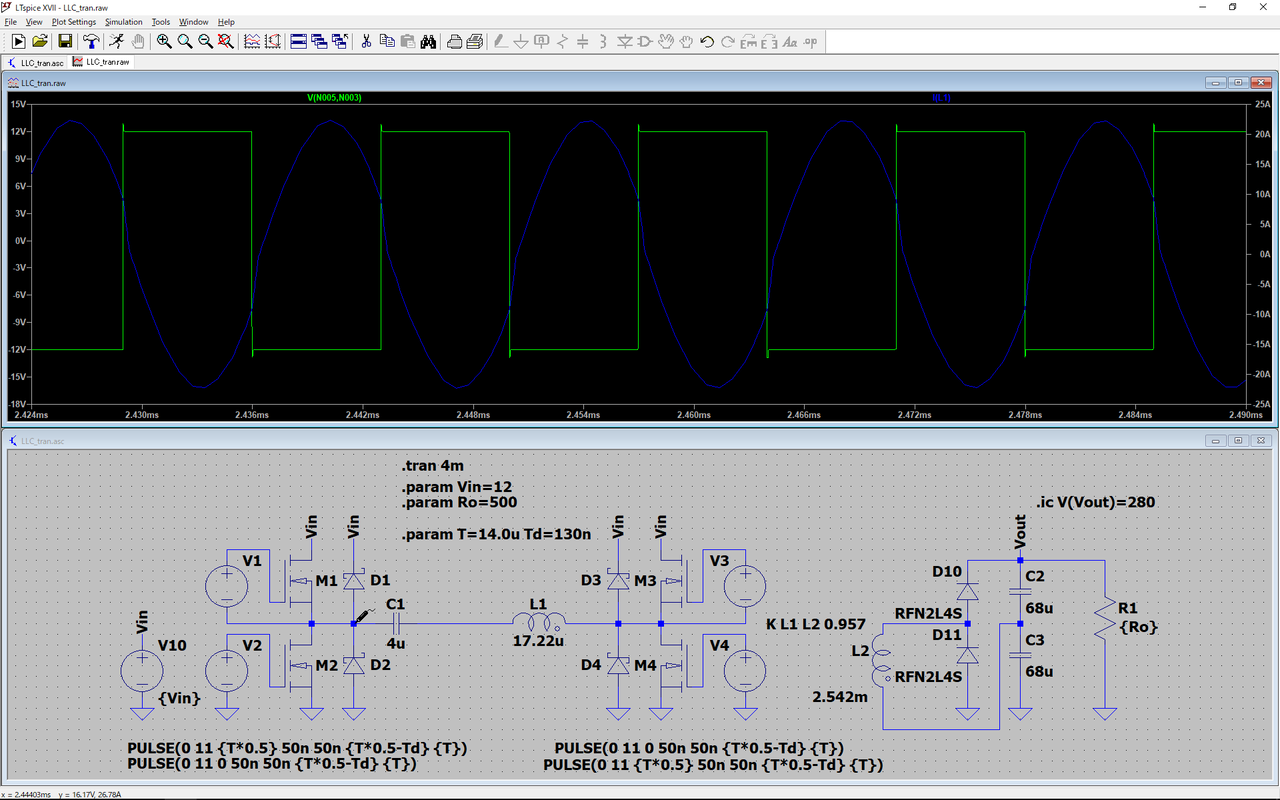Click the Close All Windows icon

point(340,41)
